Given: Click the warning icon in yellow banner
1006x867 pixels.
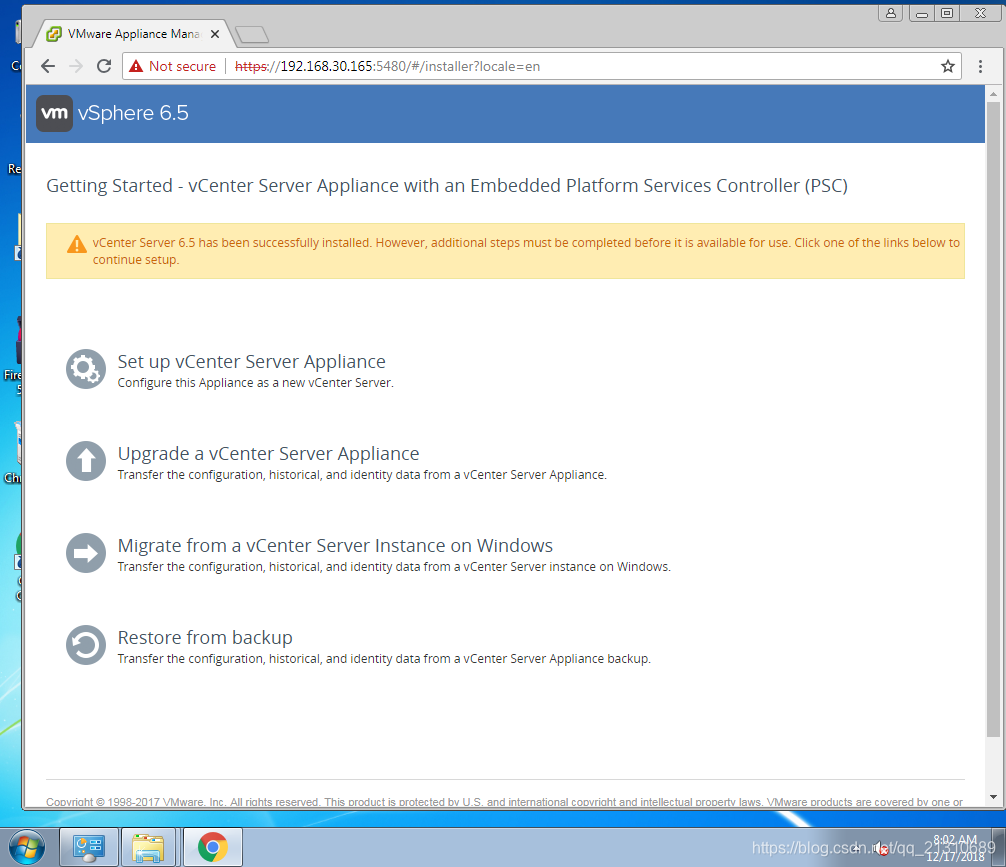Looking at the screenshot, I should [77, 245].
